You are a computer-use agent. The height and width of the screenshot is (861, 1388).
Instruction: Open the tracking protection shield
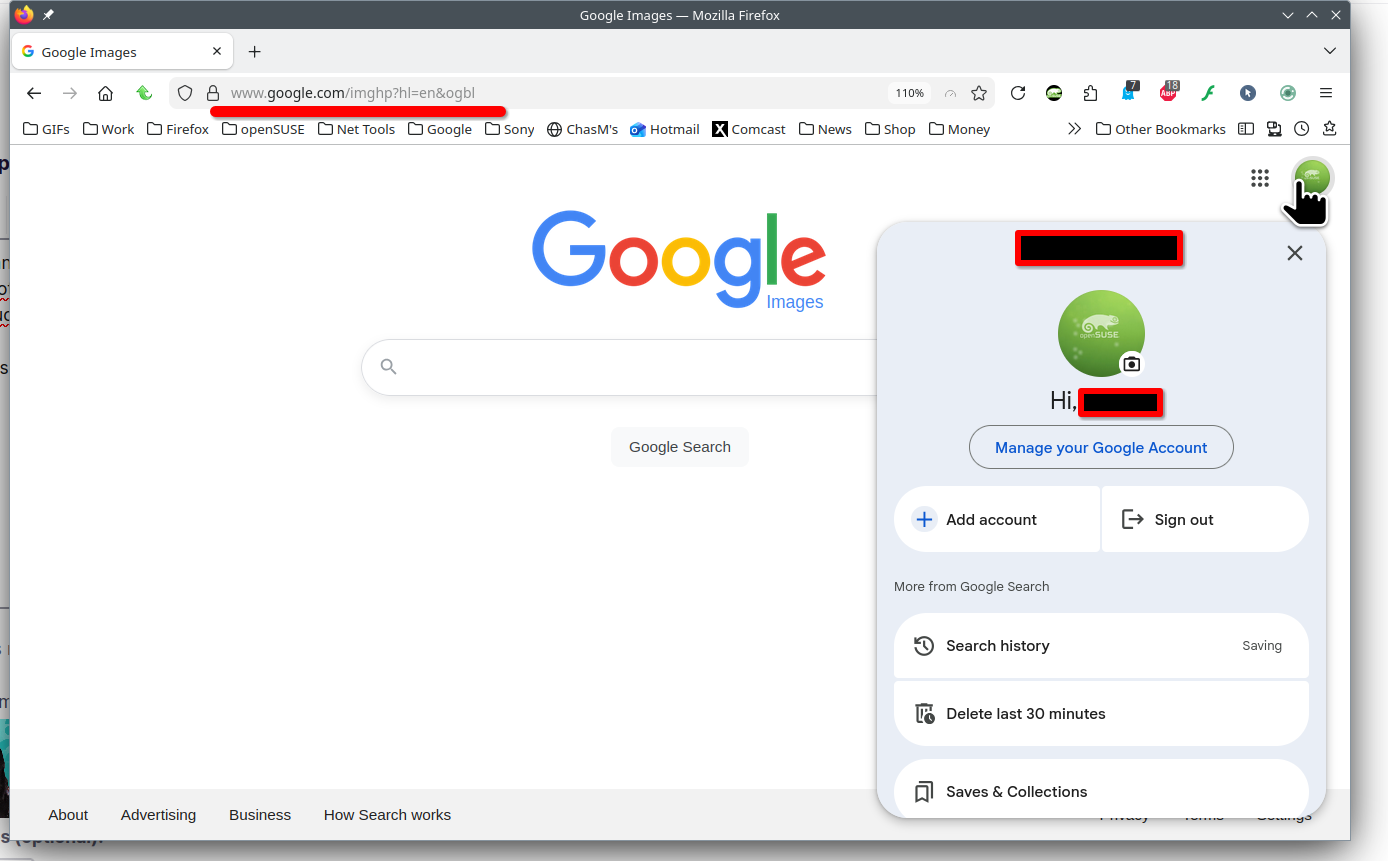184,93
